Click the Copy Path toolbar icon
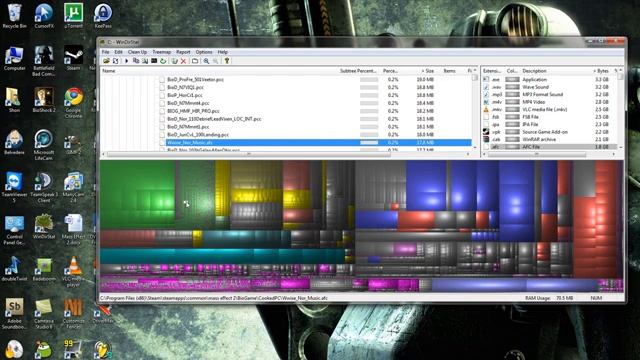The height and width of the screenshot is (360, 640). (136, 61)
